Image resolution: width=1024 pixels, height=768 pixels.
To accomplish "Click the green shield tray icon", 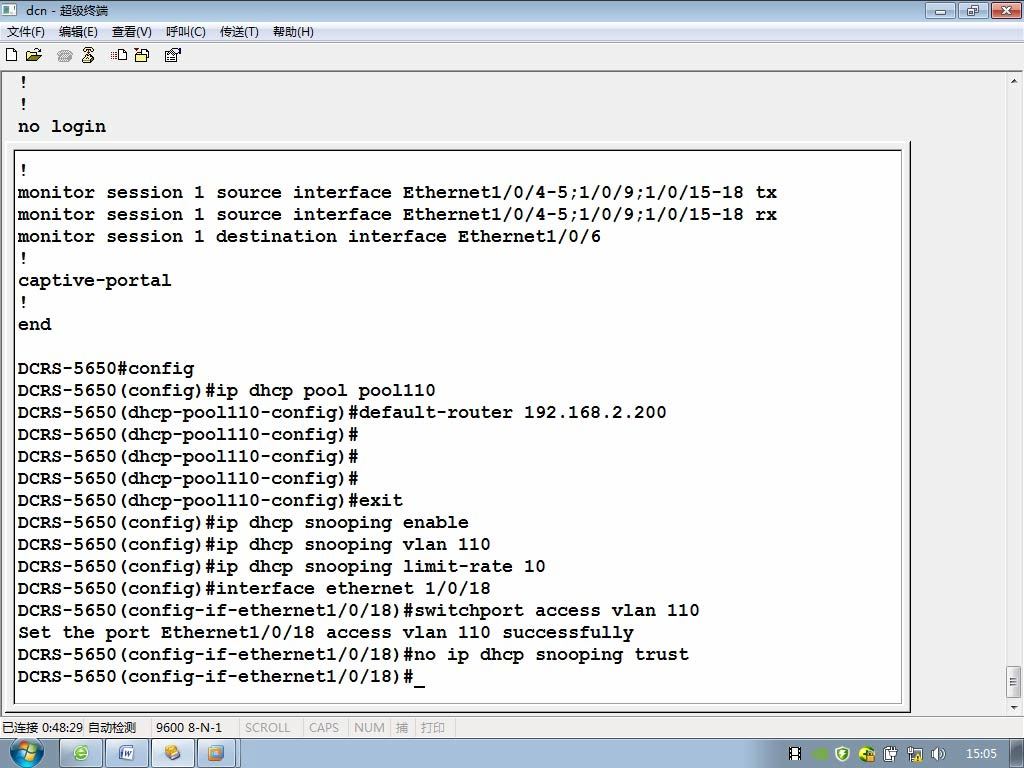I will [x=842, y=754].
